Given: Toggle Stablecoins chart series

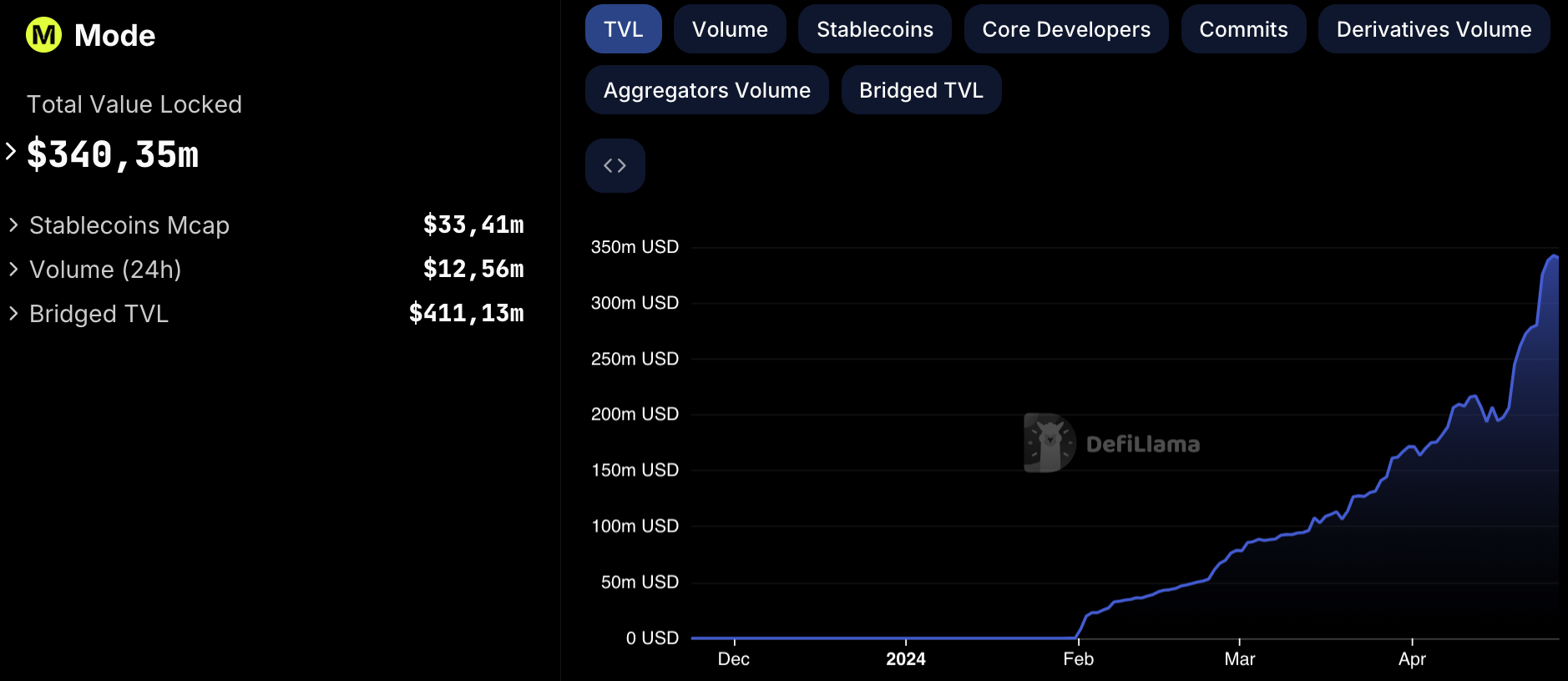Looking at the screenshot, I should pyautogui.click(x=875, y=29).
